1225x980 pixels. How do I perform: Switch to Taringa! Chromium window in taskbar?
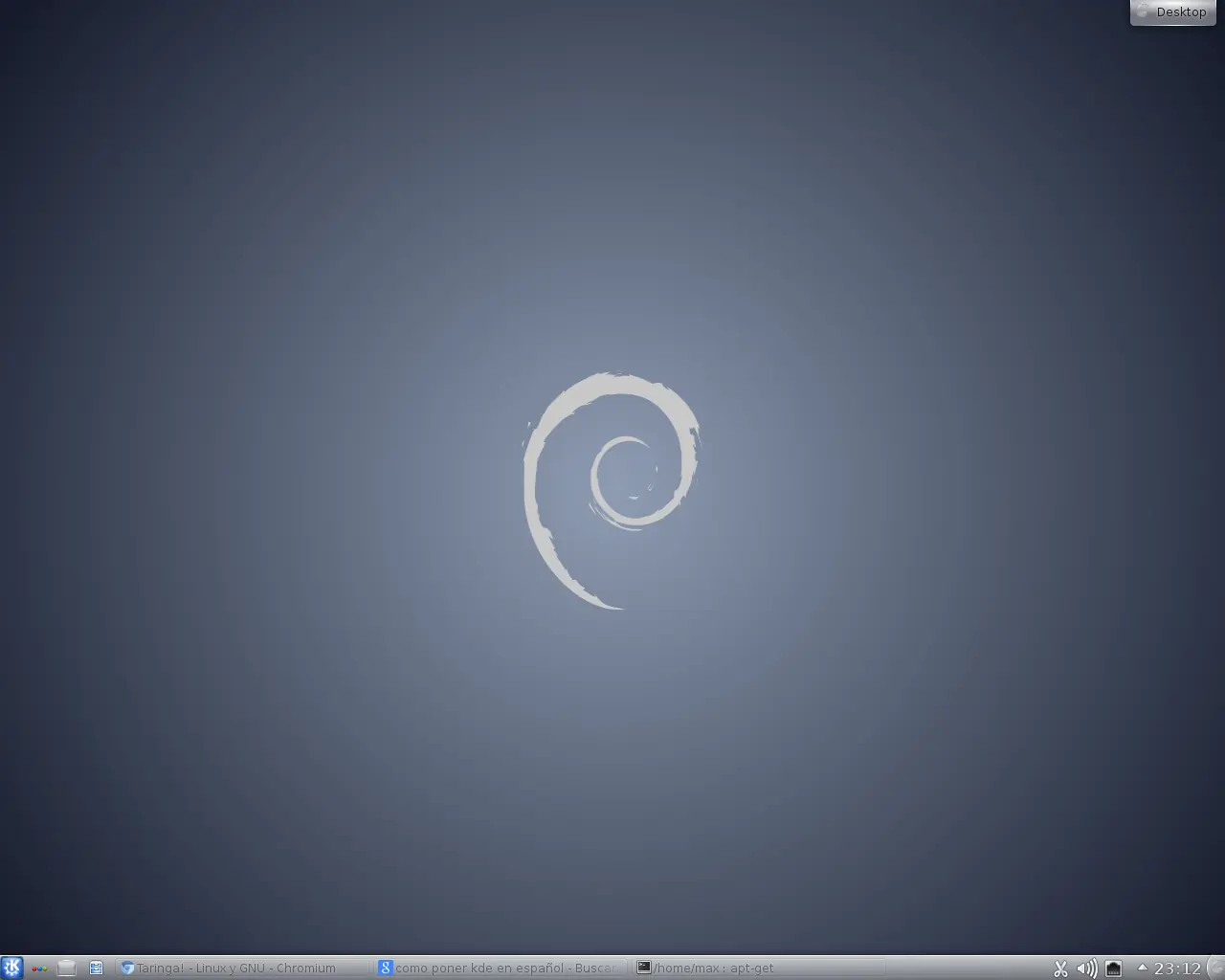(243, 968)
